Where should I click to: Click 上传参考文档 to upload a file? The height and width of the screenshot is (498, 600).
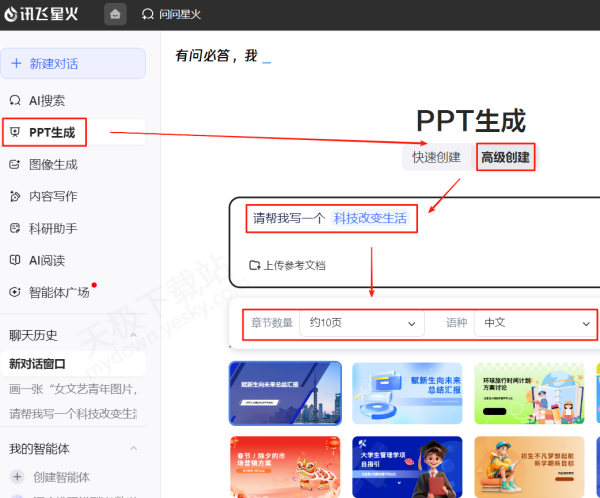[287, 265]
